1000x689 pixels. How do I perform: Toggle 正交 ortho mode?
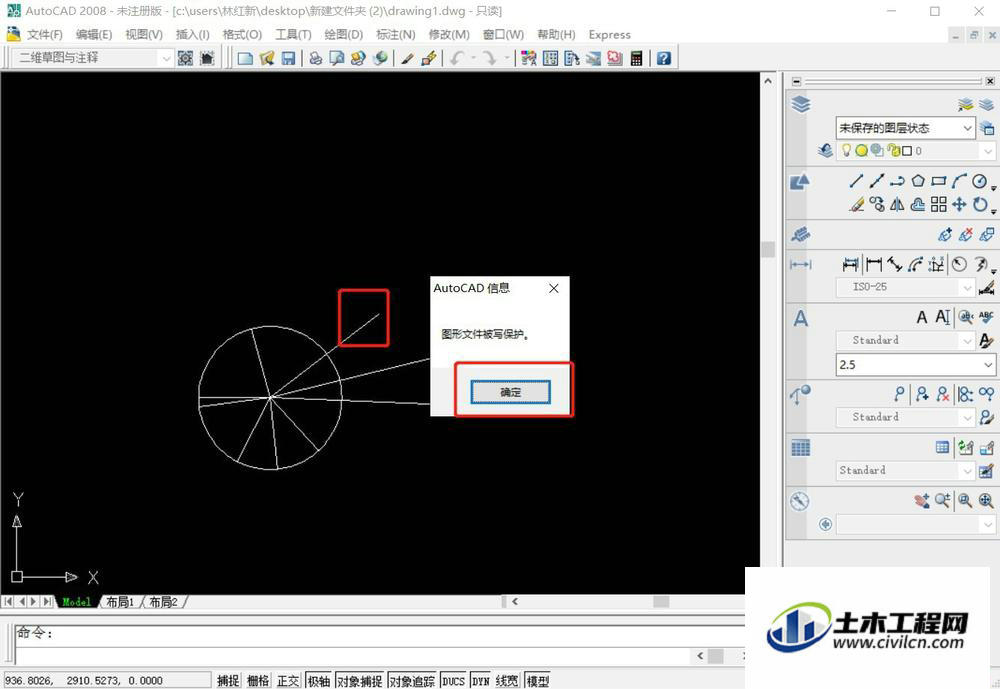click(x=288, y=681)
